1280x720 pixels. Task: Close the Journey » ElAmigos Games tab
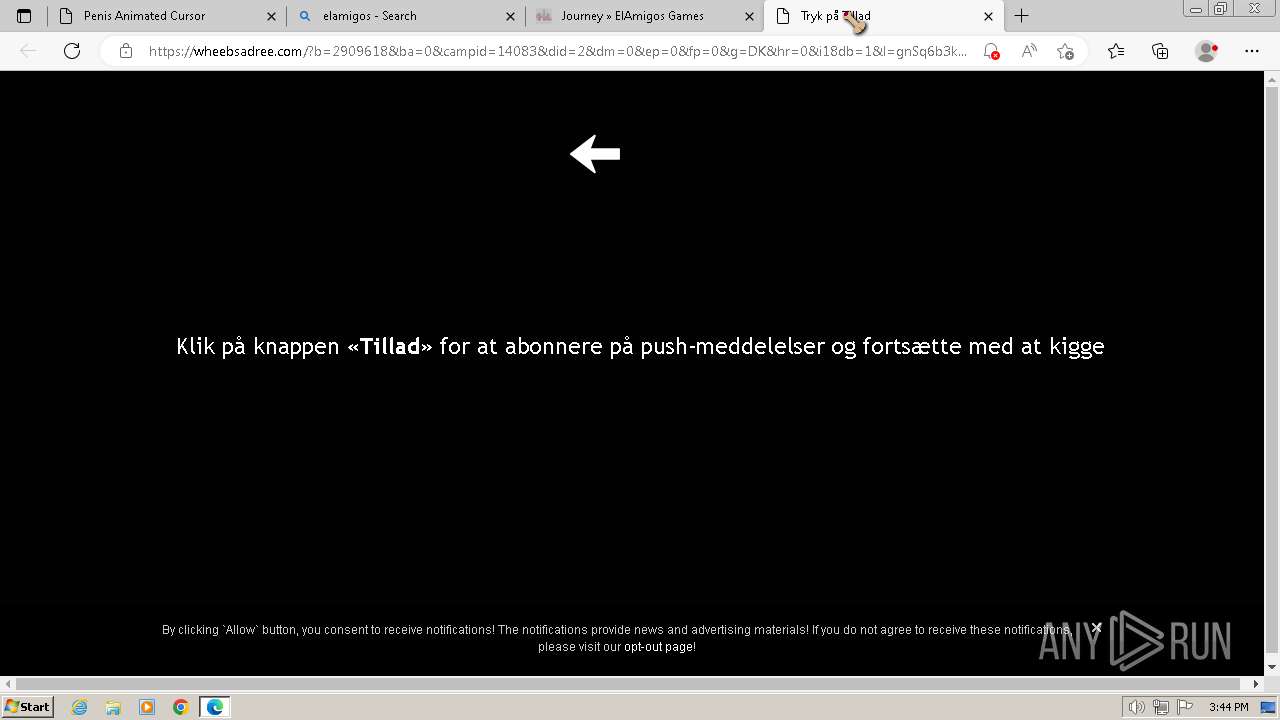click(749, 16)
